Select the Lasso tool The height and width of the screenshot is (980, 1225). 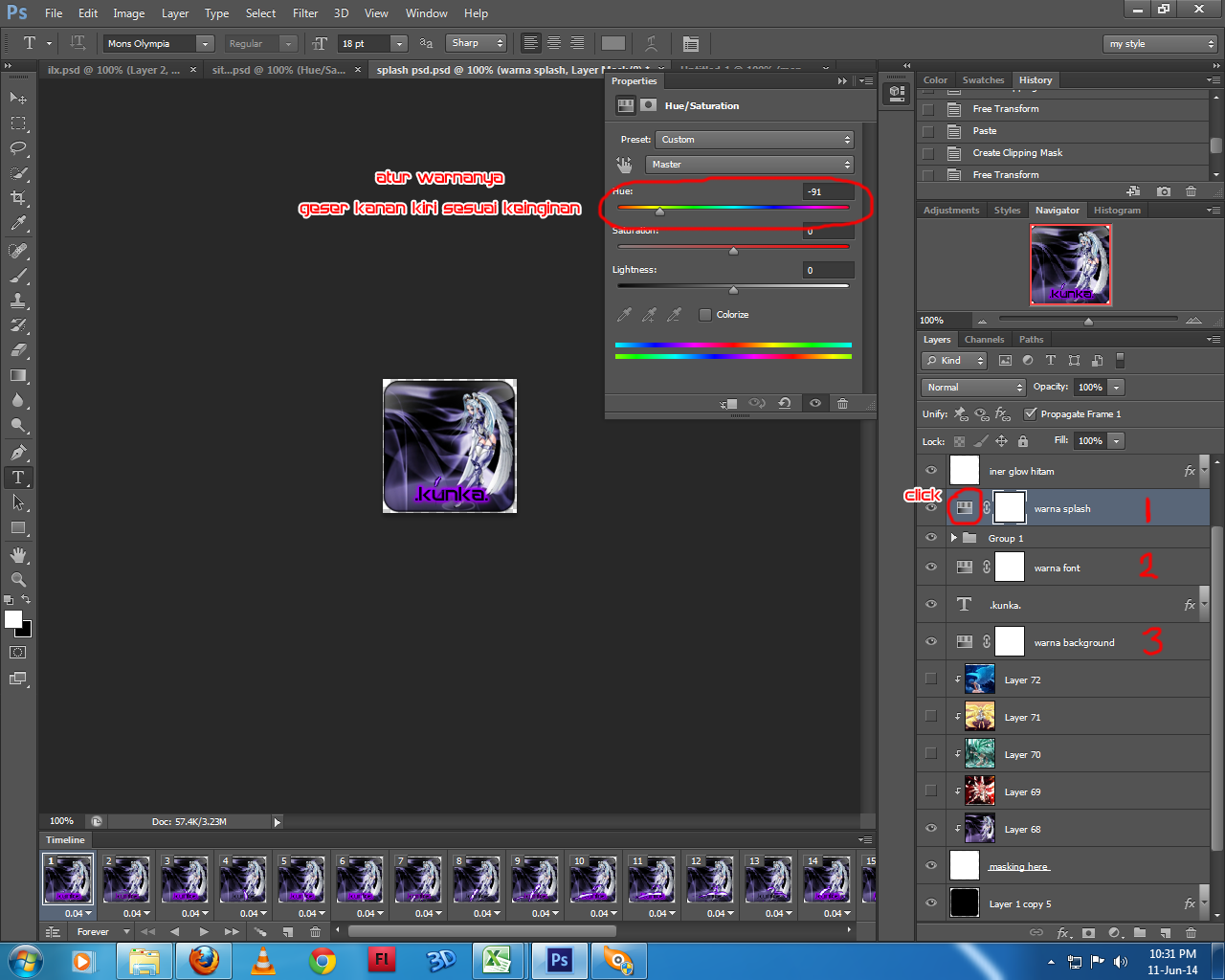click(18, 148)
